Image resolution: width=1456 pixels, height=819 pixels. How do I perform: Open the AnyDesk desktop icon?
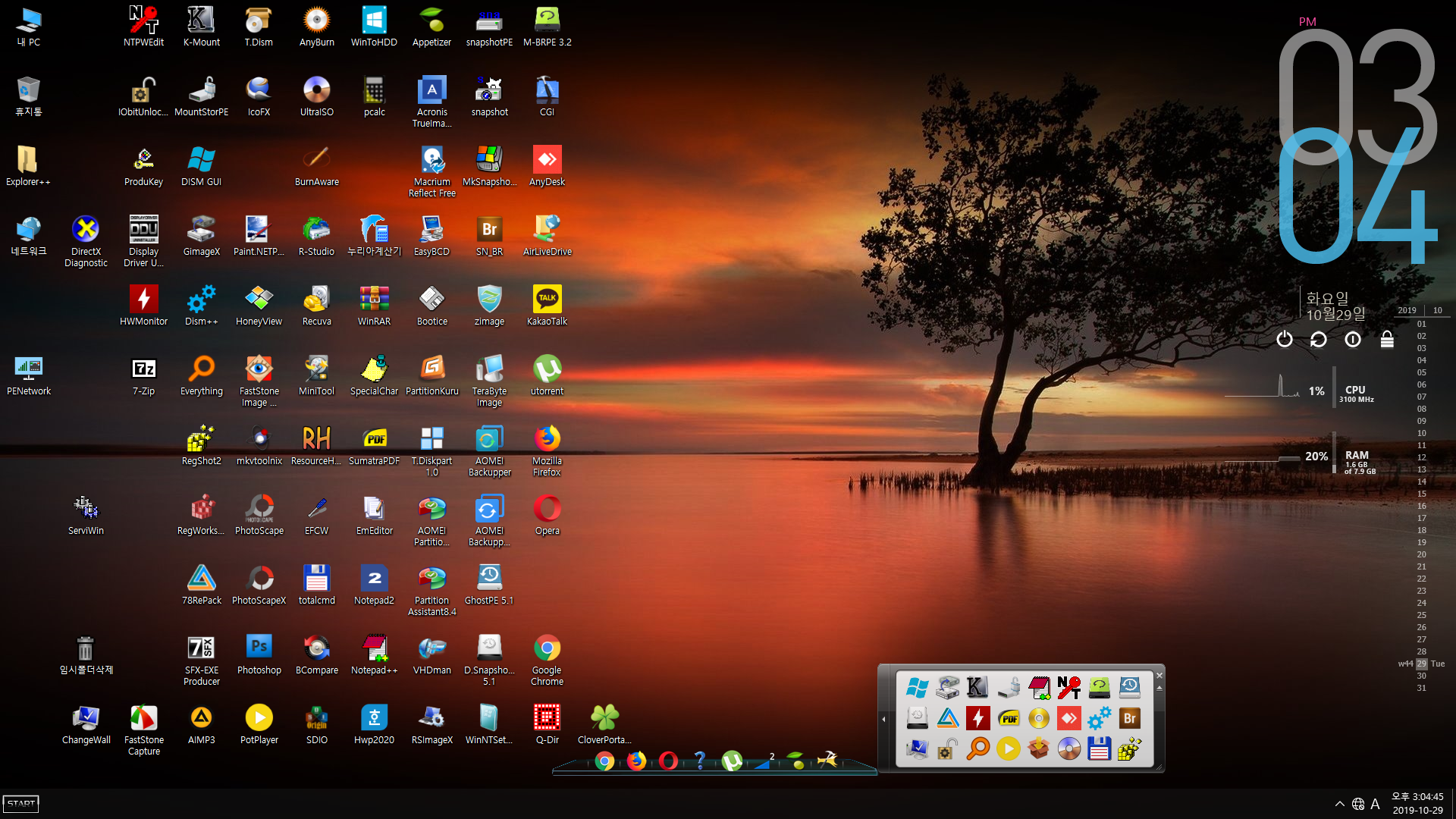(547, 166)
